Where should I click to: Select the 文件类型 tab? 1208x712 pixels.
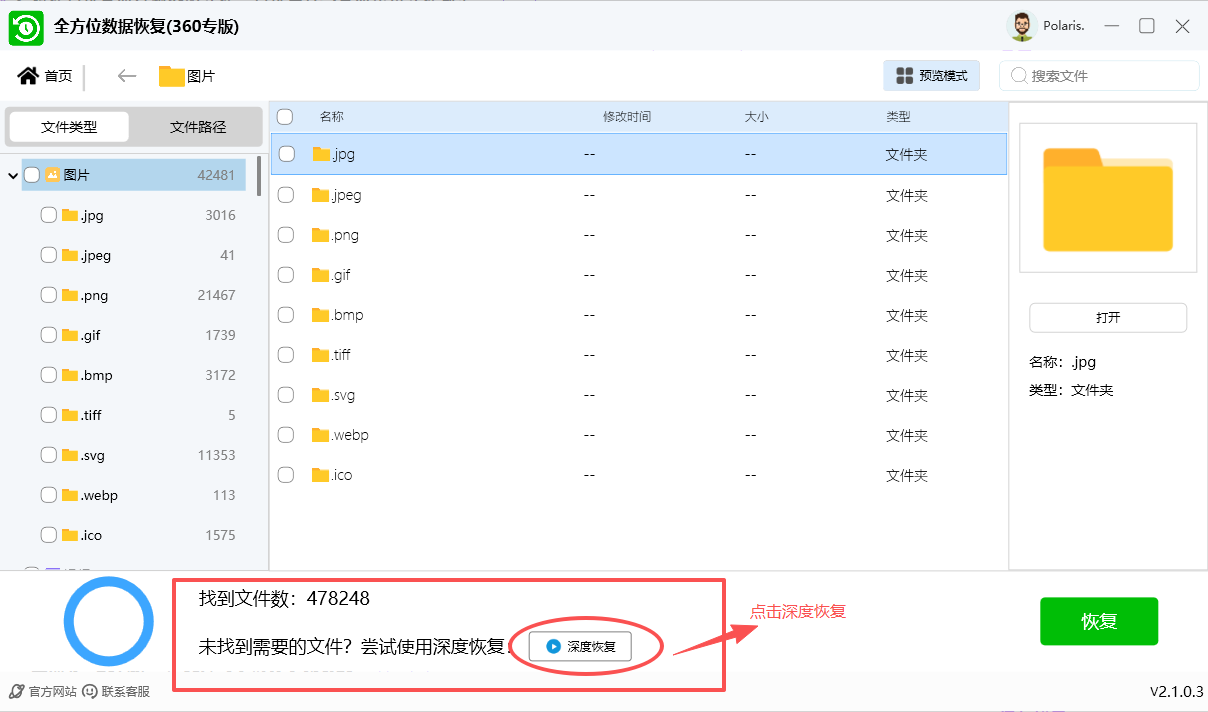(69, 127)
